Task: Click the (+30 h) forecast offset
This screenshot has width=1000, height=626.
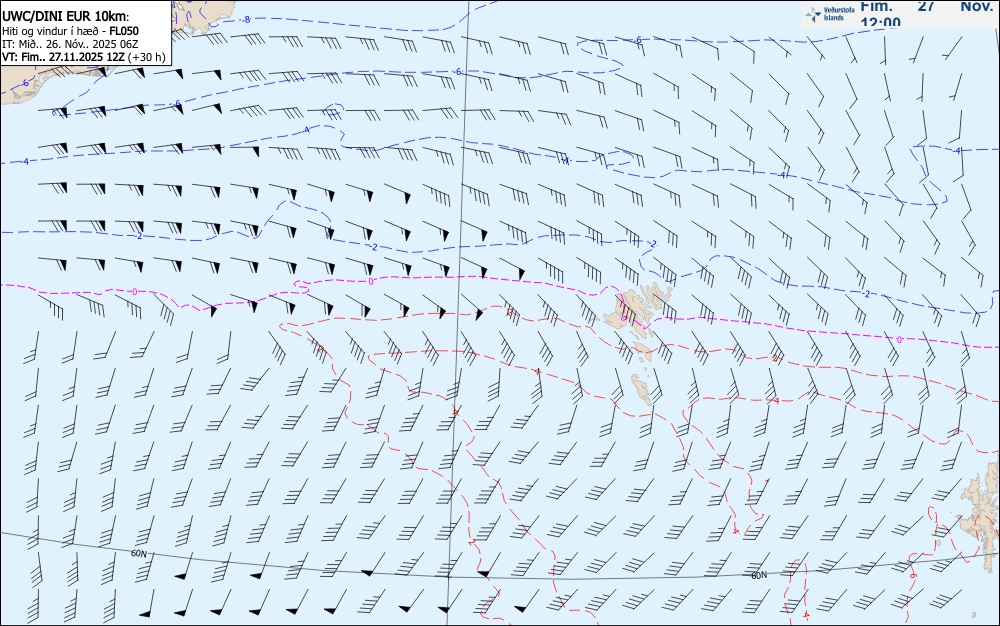Action: (x=147, y=57)
